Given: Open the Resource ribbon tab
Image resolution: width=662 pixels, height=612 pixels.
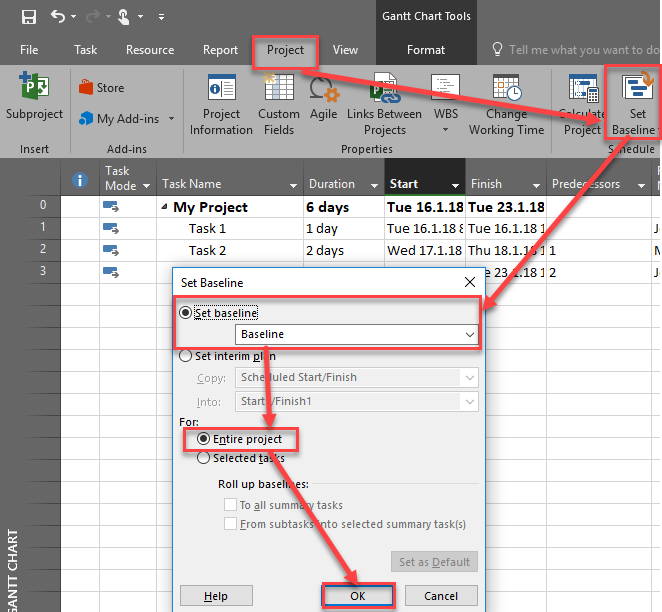Looking at the screenshot, I should tap(149, 50).
